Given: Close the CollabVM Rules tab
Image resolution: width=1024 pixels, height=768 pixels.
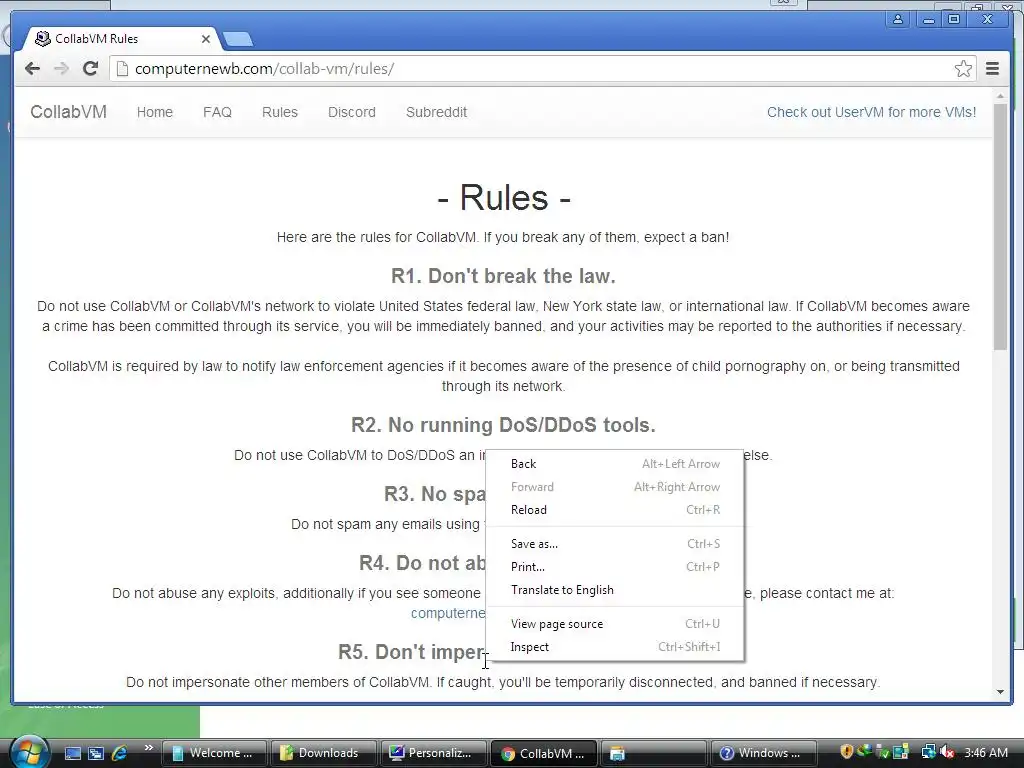Looking at the screenshot, I should [x=206, y=39].
